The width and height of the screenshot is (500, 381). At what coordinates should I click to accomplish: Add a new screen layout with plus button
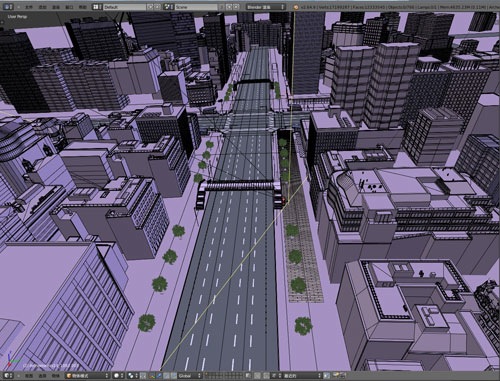150,7
